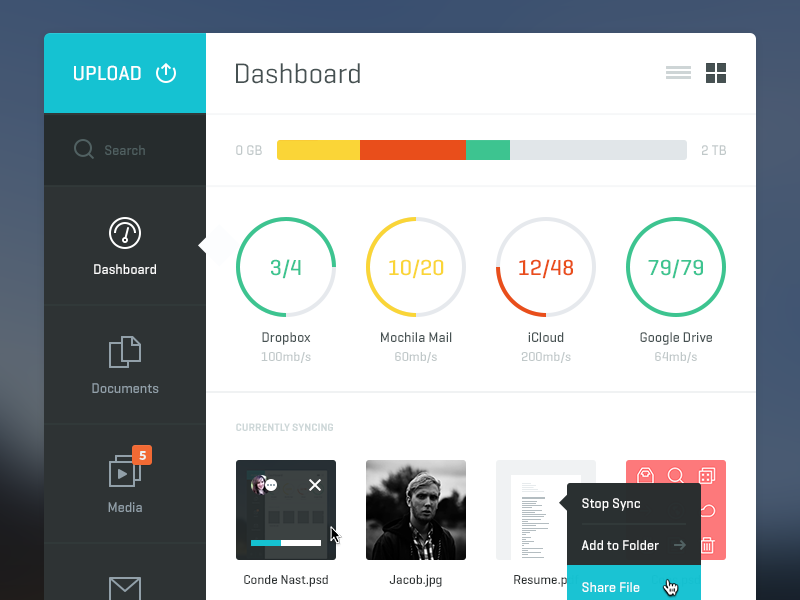This screenshot has height=600, width=800.
Task: Open the Conde Nast.psd thumbnail
Action: click(x=286, y=510)
